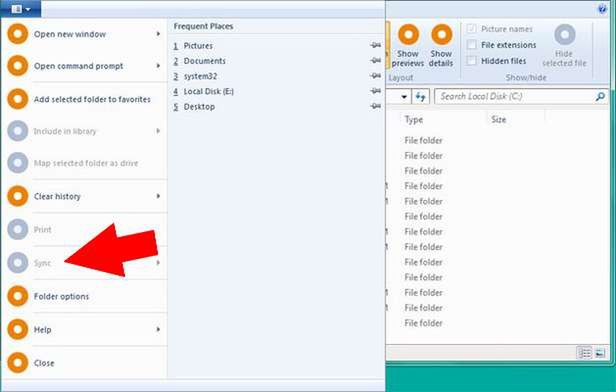This screenshot has height=392, width=616.
Task: Switch to details view in status bar
Action: [x=584, y=353]
